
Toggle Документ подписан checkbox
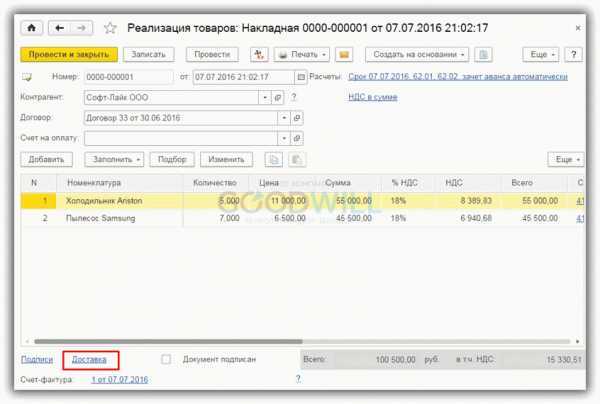pyautogui.click(x=166, y=359)
